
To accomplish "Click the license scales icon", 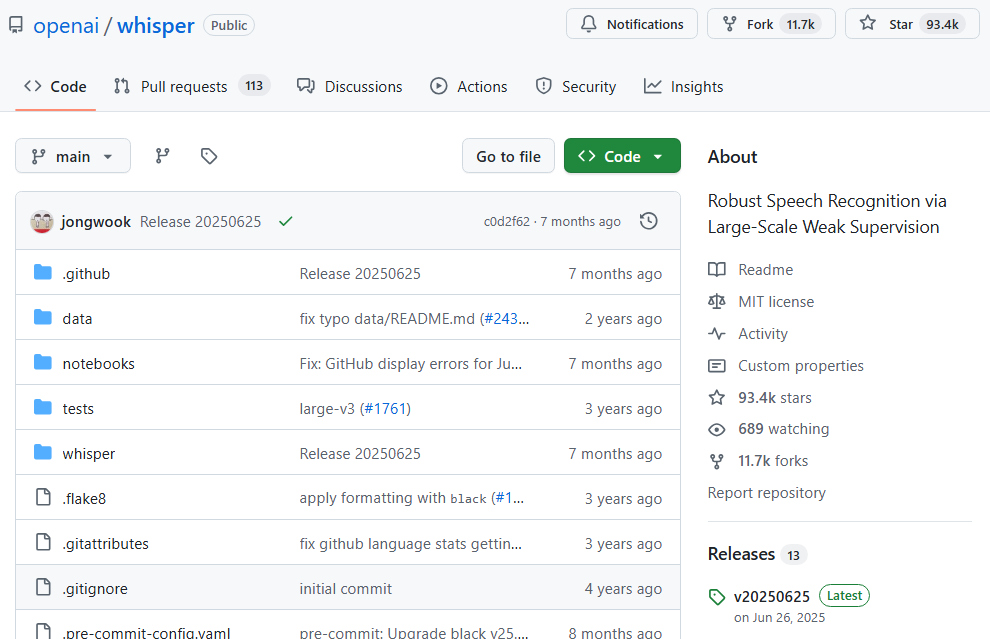I will pos(717,302).
